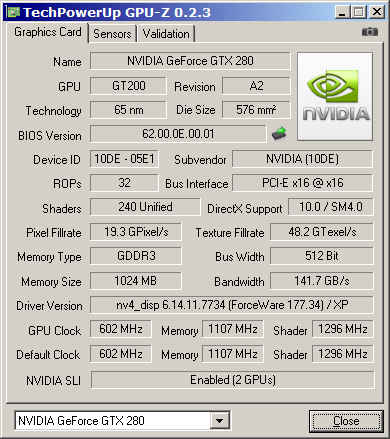
Task: Select the Graphics Card tab
Action: click(x=48, y=32)
